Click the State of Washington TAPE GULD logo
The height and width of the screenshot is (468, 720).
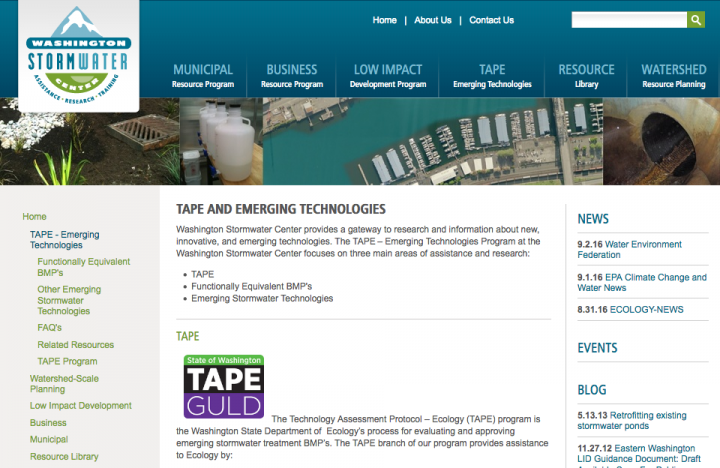pyautogui.click(x=223, y=386)
